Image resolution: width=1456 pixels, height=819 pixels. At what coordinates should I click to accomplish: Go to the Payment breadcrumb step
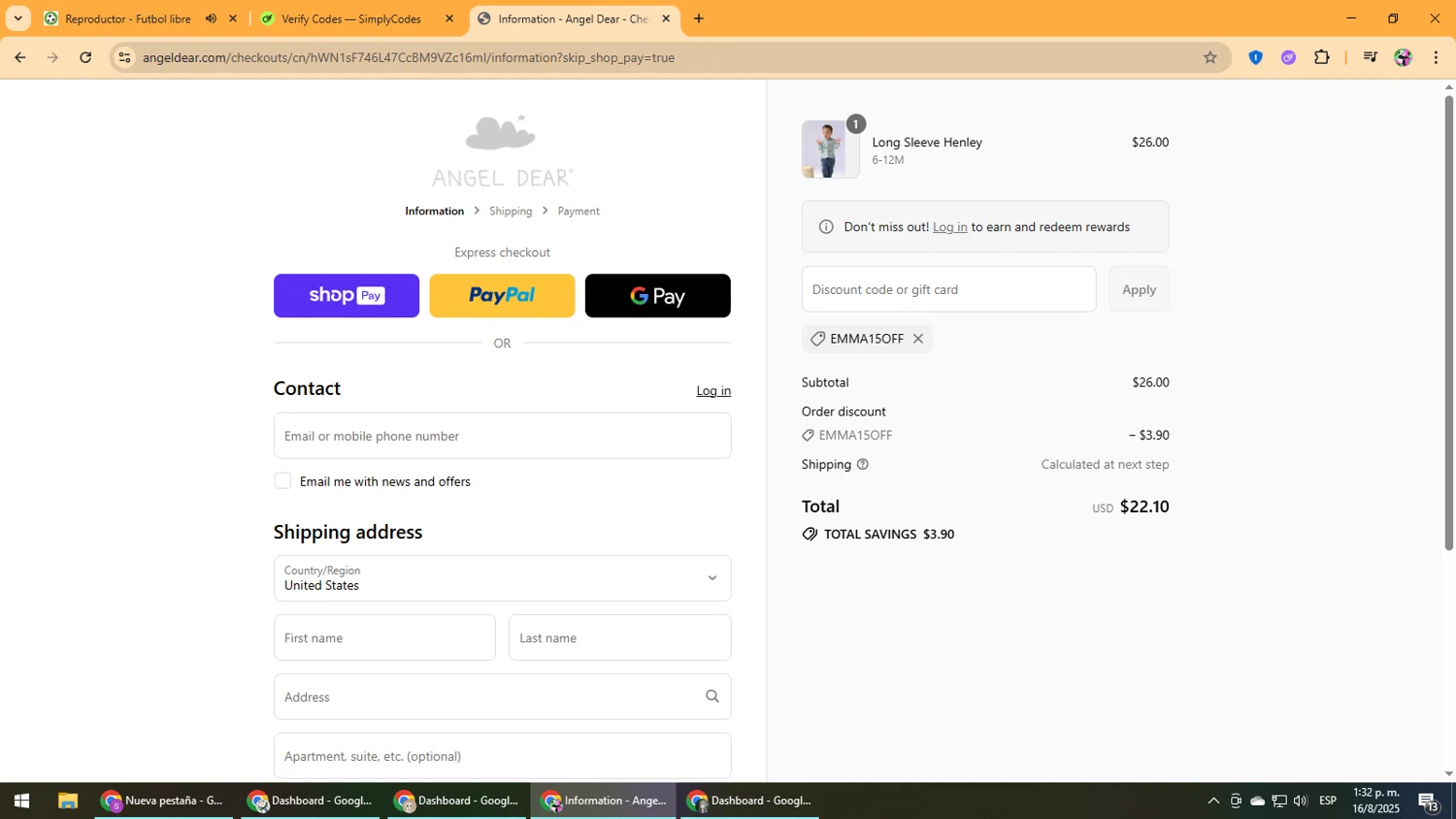tap(579, 211)
